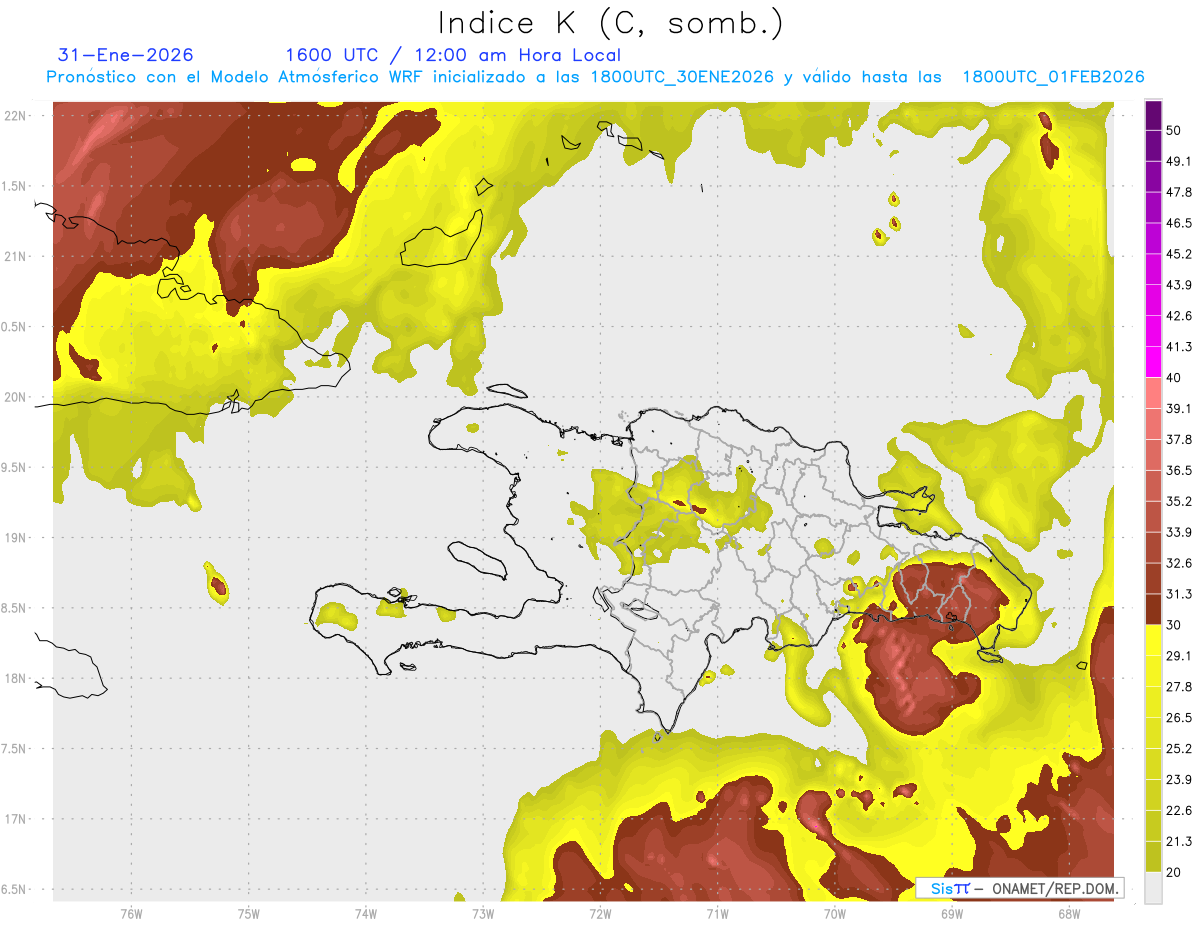This screenshot has width=1200, height=927.
Task: Click the "22.6" color bar label
Action: coord(1178,810)
